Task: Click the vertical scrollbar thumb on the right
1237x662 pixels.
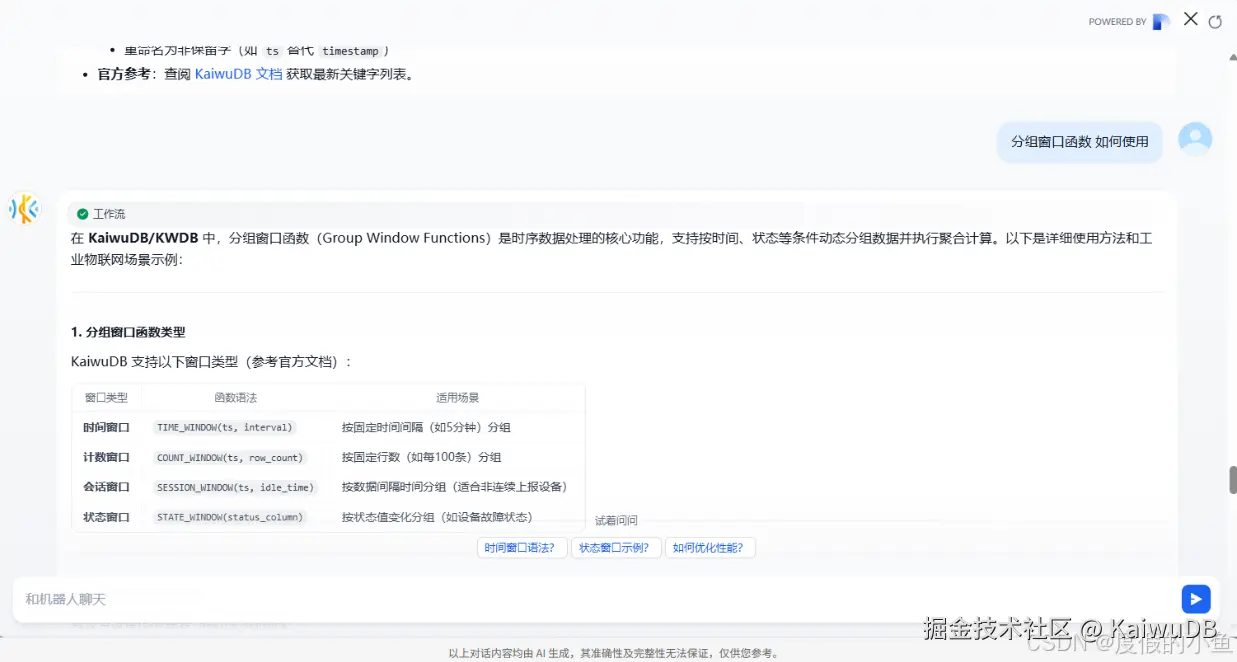Action: click(1233, 480)
